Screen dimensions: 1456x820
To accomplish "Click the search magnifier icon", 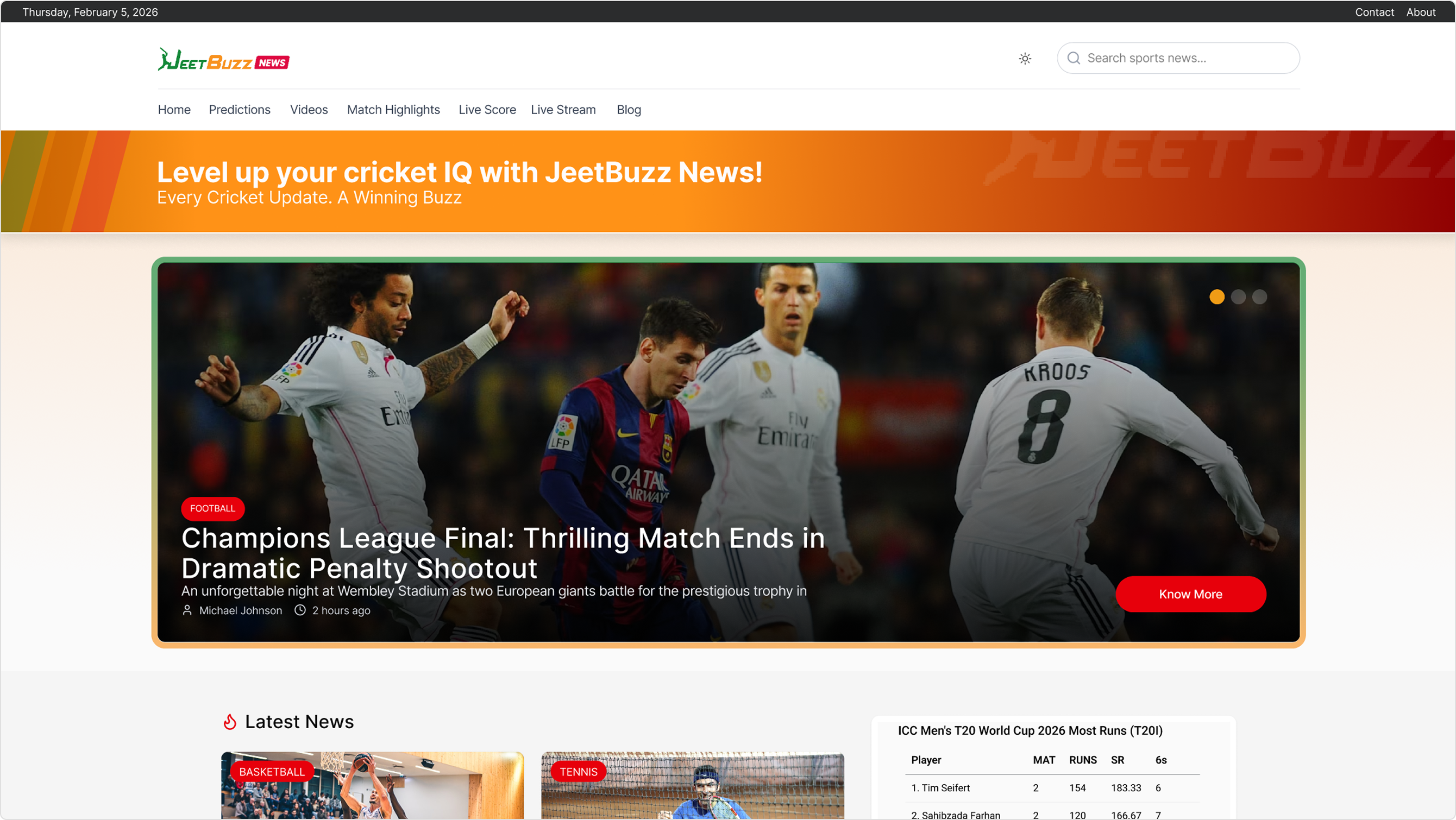I will pyautogui.click(x=1074, y=58).
